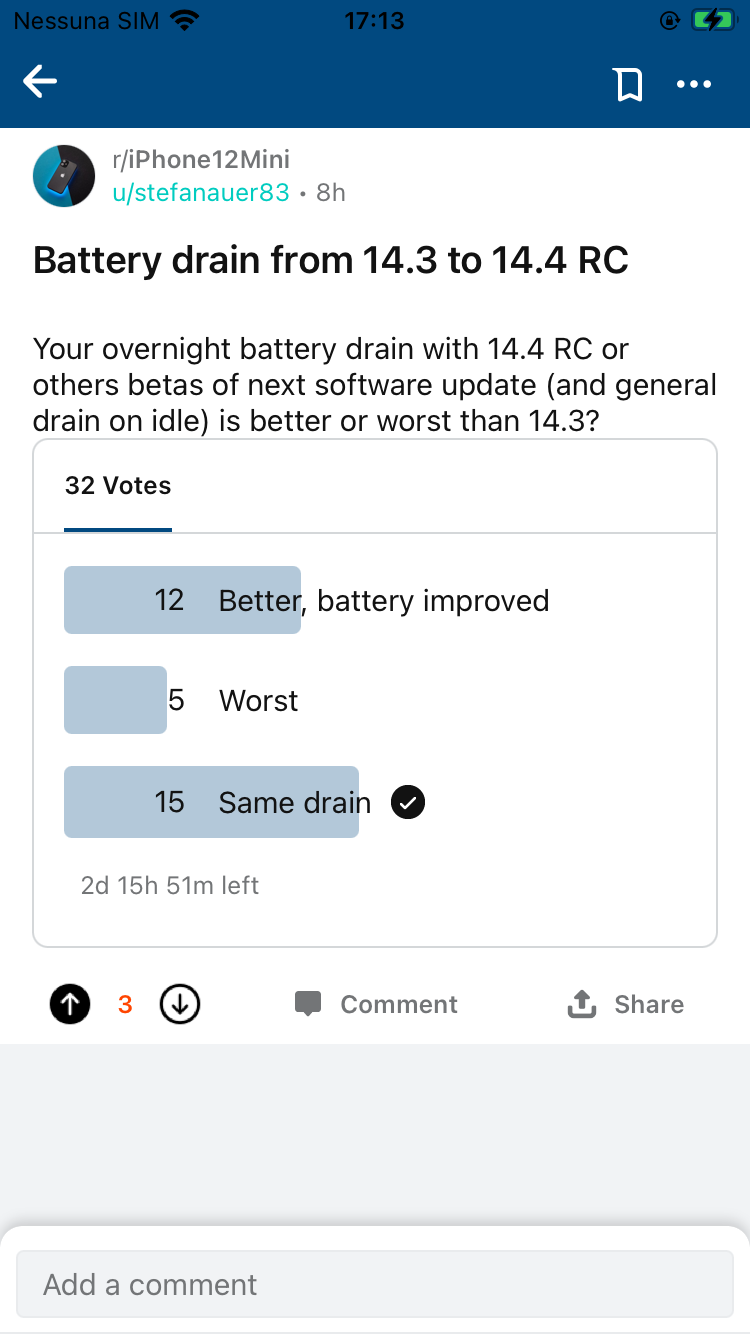Tap the comment speech bubble icon
The height and width of the screenshot is (1334, 750).
click(x=308, y=1004)
